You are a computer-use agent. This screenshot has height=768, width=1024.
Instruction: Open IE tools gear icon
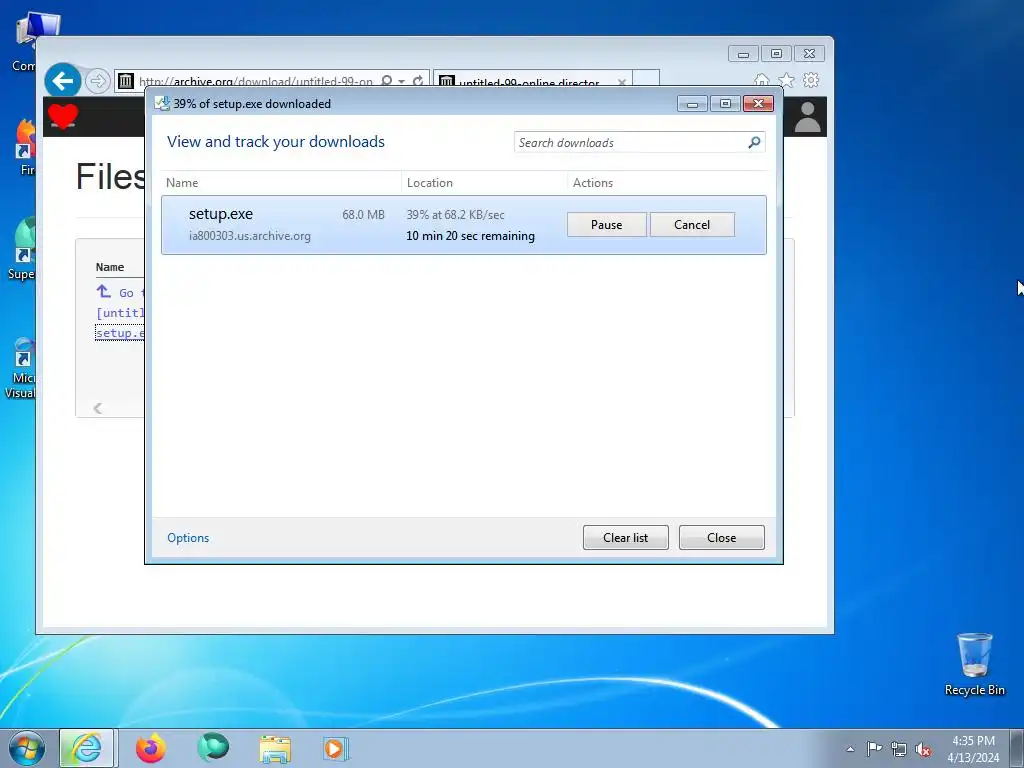(811, 80)
